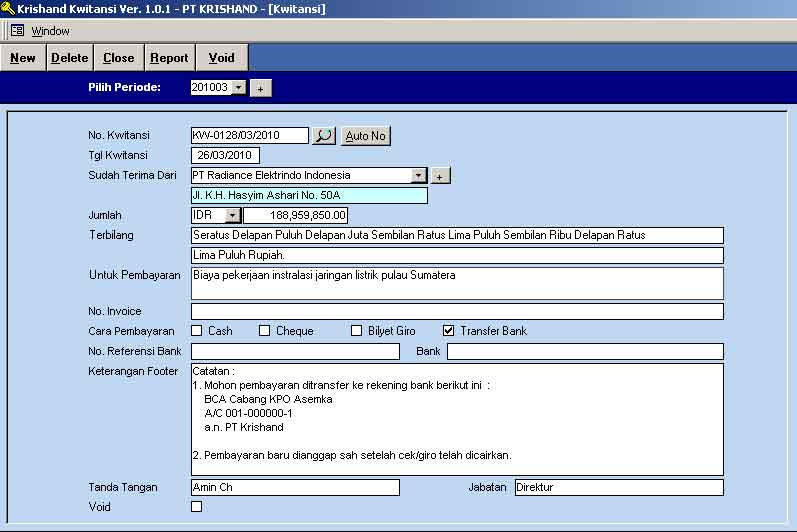Click the Auto No button

coord(365,136)
